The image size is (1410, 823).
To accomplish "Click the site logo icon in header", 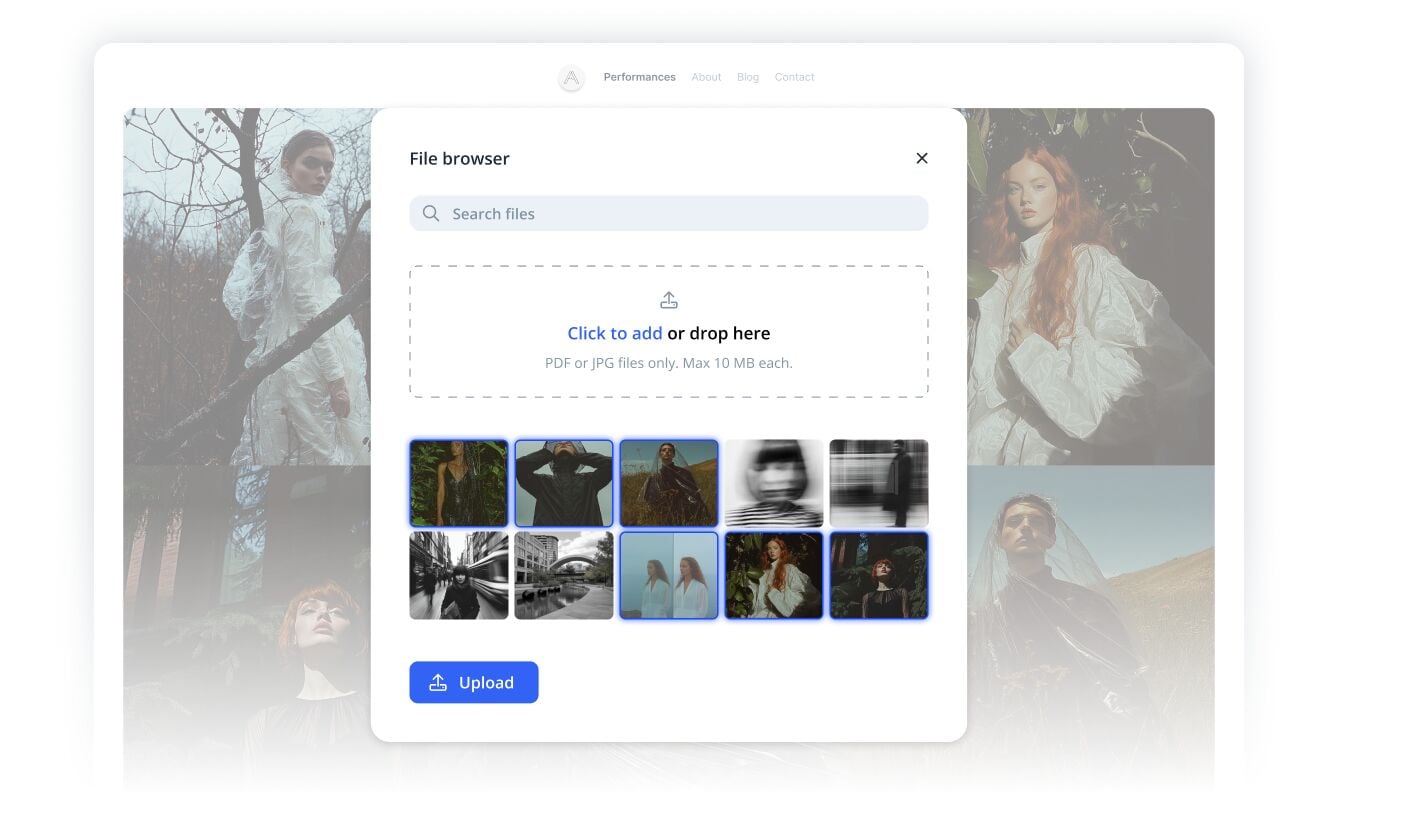I will pyautogui.click(x=571, y=78).
